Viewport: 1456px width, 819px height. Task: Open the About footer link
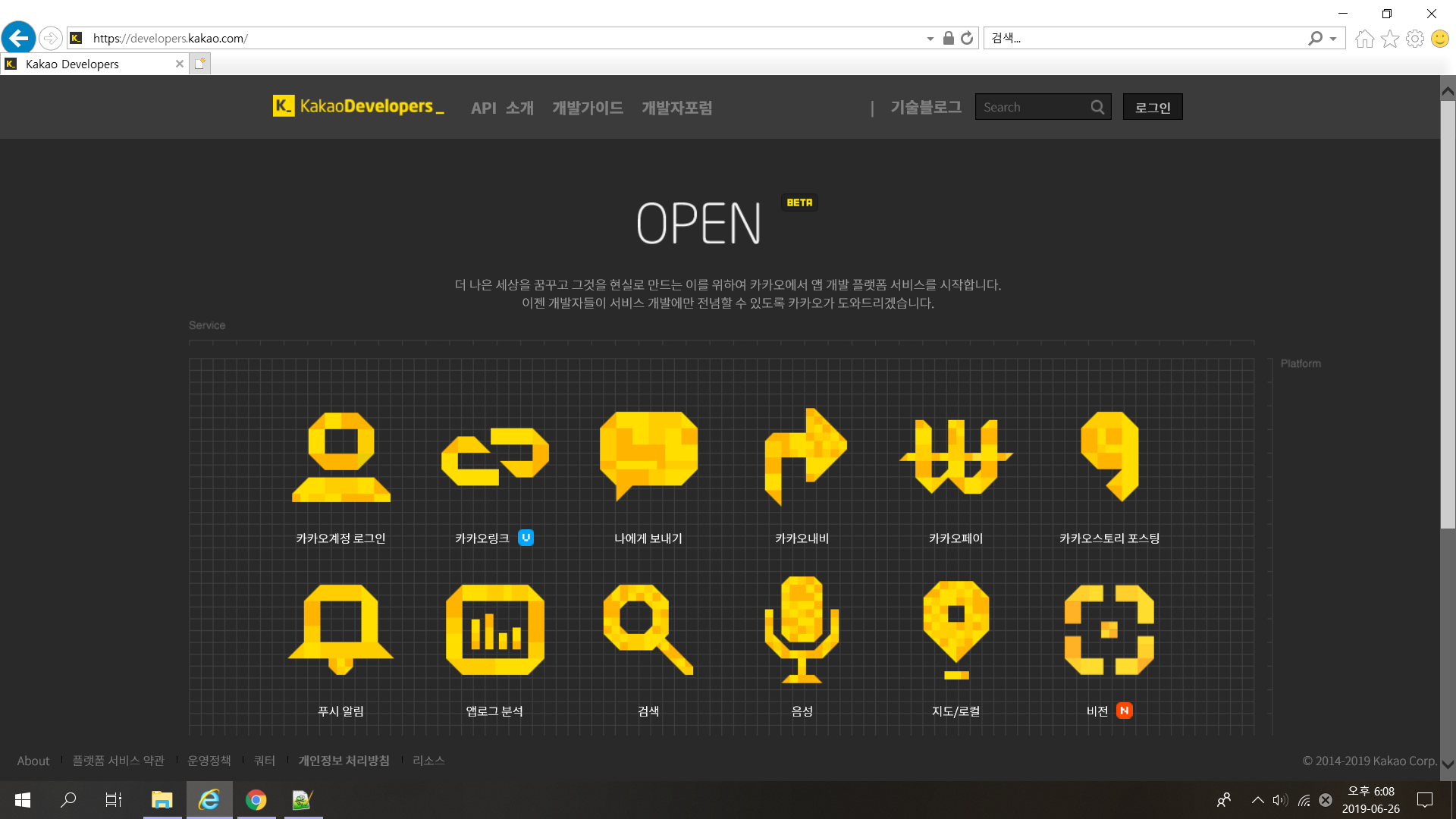[x=33, y=761]
